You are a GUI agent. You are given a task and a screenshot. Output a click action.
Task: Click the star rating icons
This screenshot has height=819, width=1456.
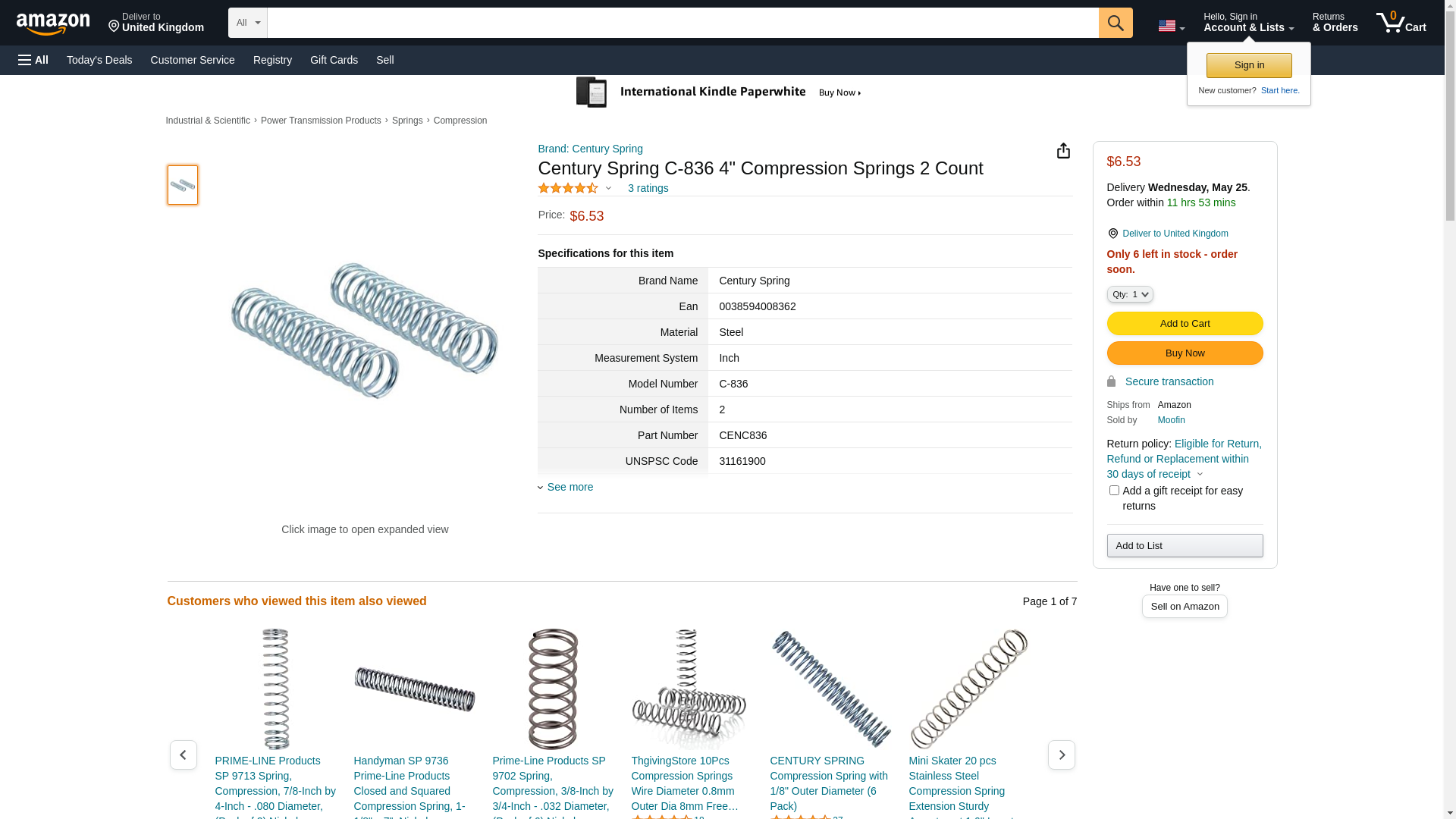(568, 188)
